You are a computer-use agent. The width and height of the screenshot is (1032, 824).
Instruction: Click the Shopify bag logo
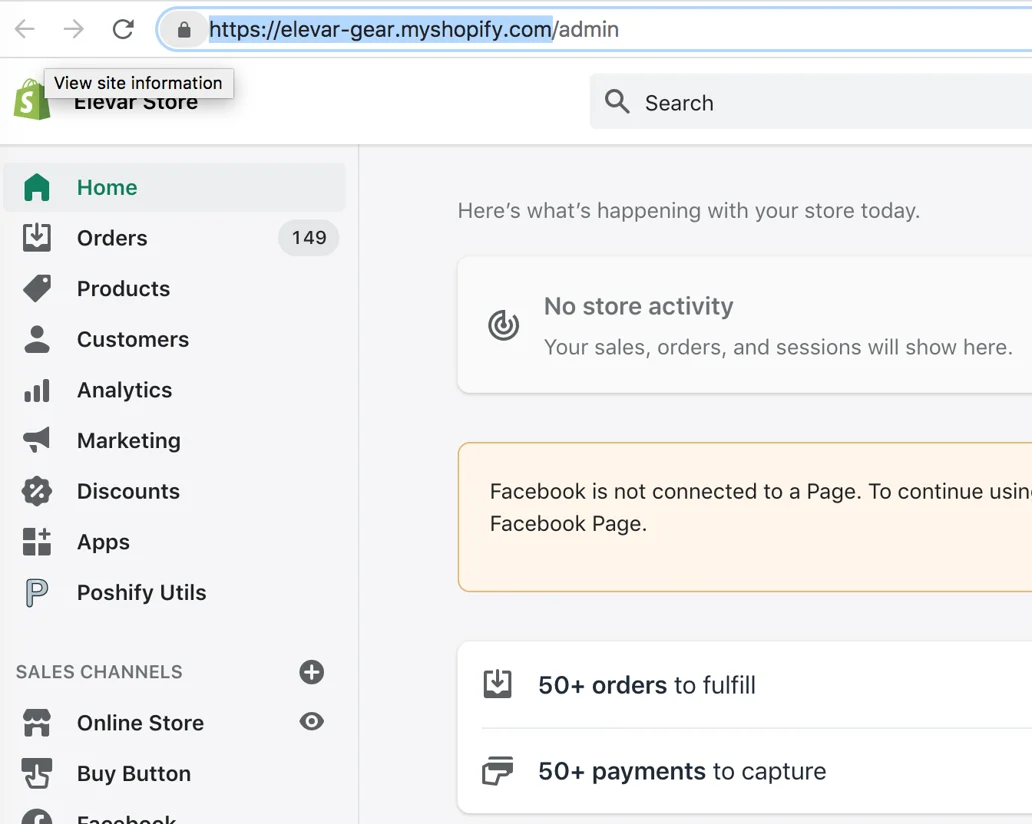pyautogui.click(x=32, y=99)
